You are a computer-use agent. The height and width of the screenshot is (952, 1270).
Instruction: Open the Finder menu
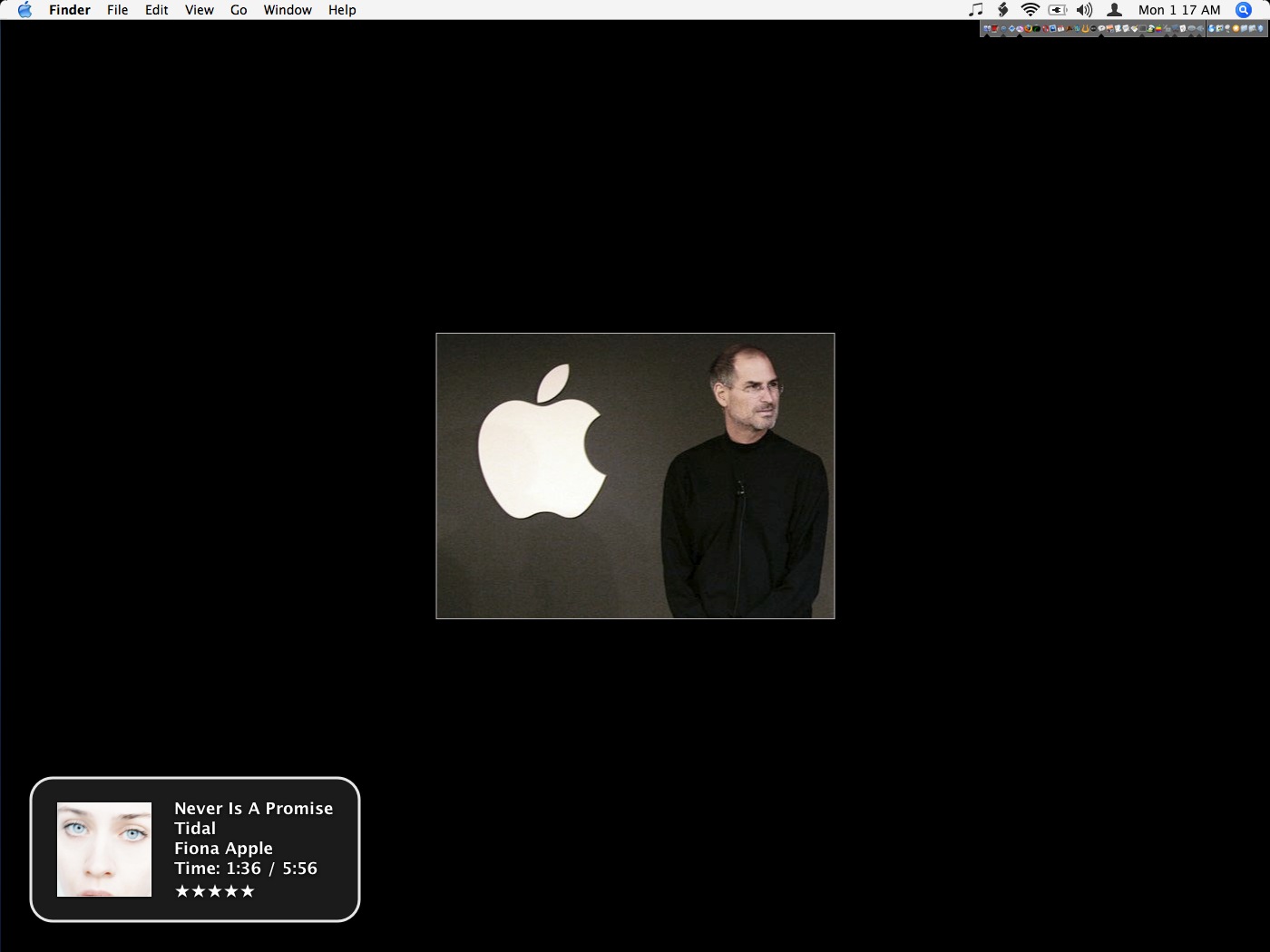(70, 10)
